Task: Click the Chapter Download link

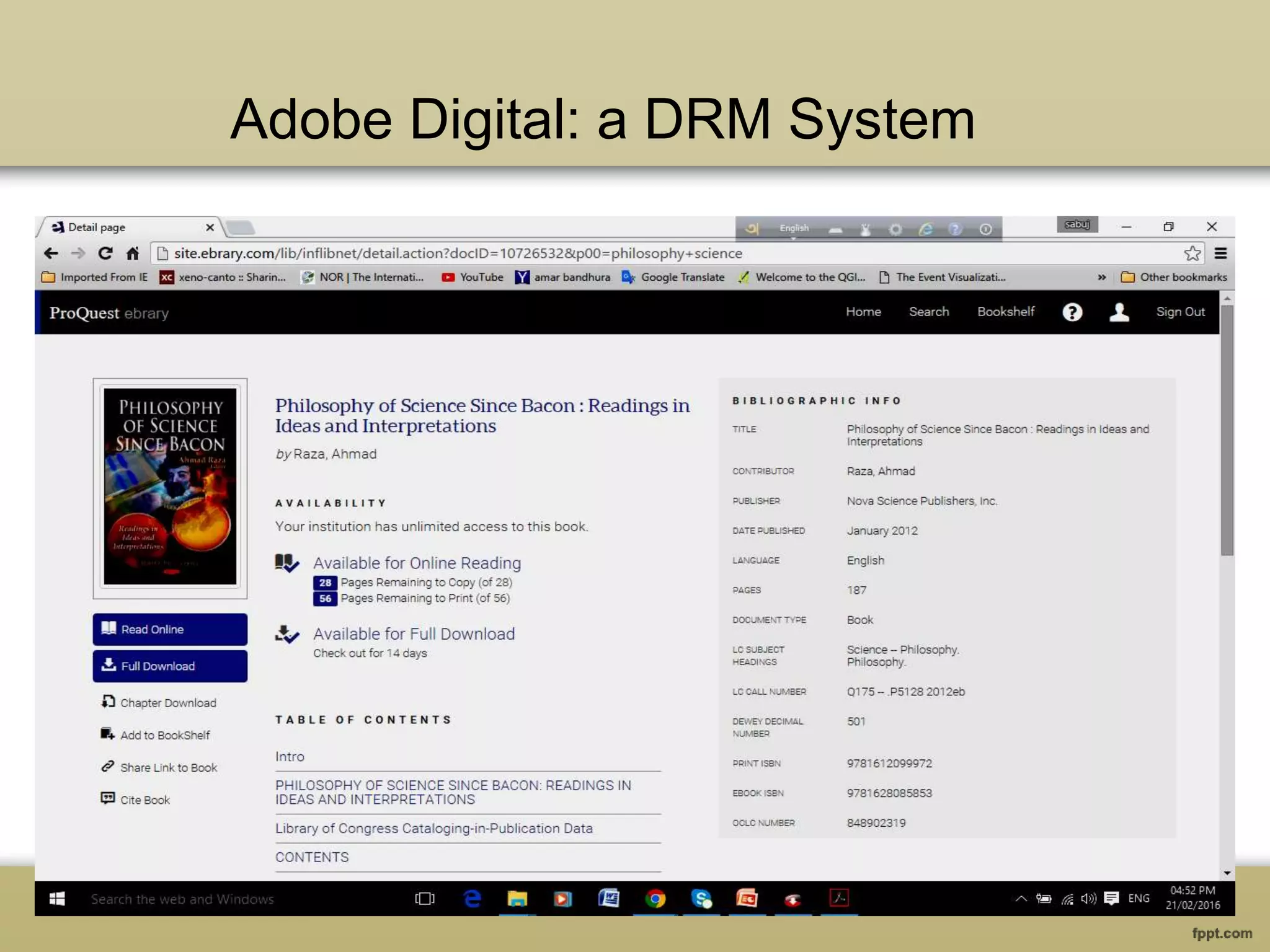Action: coord(168,703)
